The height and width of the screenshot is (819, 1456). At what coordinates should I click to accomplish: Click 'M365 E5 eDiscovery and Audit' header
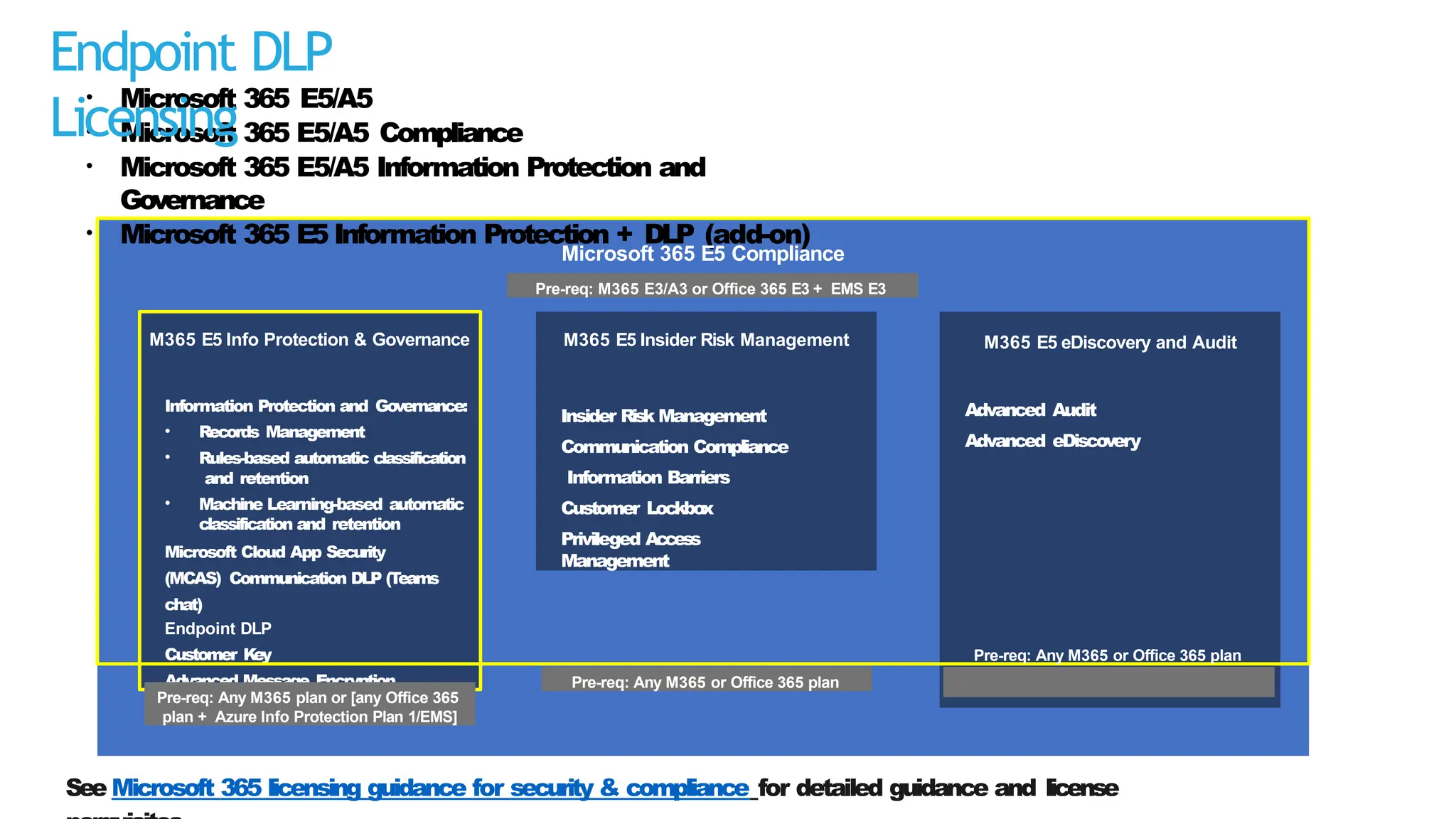click(1110, 343)
